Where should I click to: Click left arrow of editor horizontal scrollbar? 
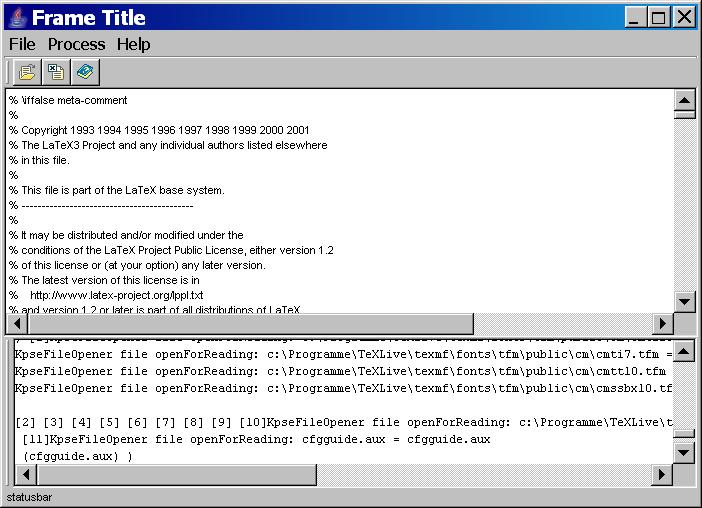pos(17,324)
